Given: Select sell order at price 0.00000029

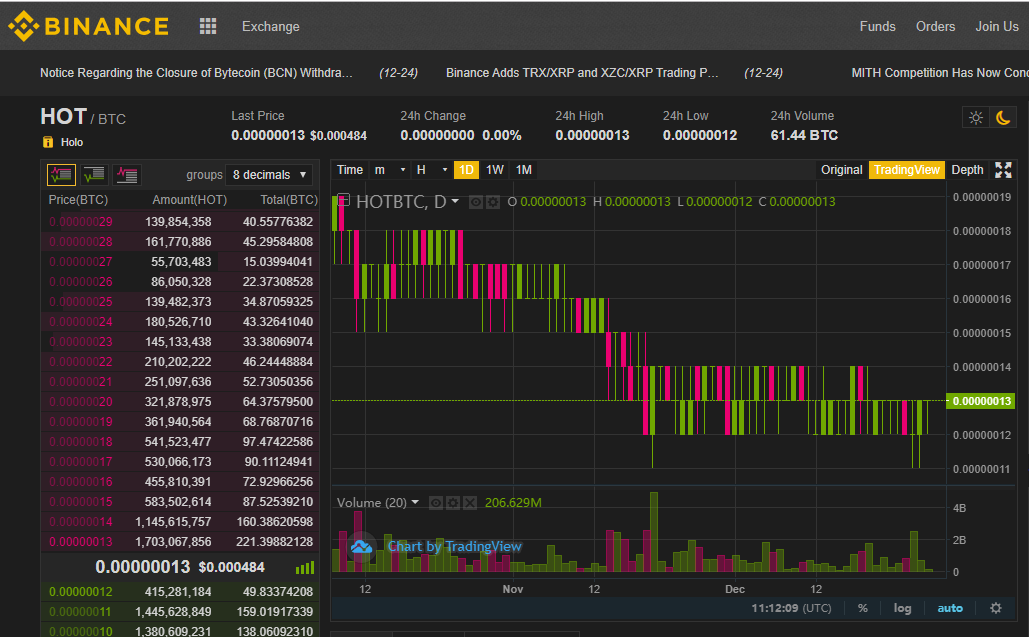Looking at the screenshot, I should 180,222.
